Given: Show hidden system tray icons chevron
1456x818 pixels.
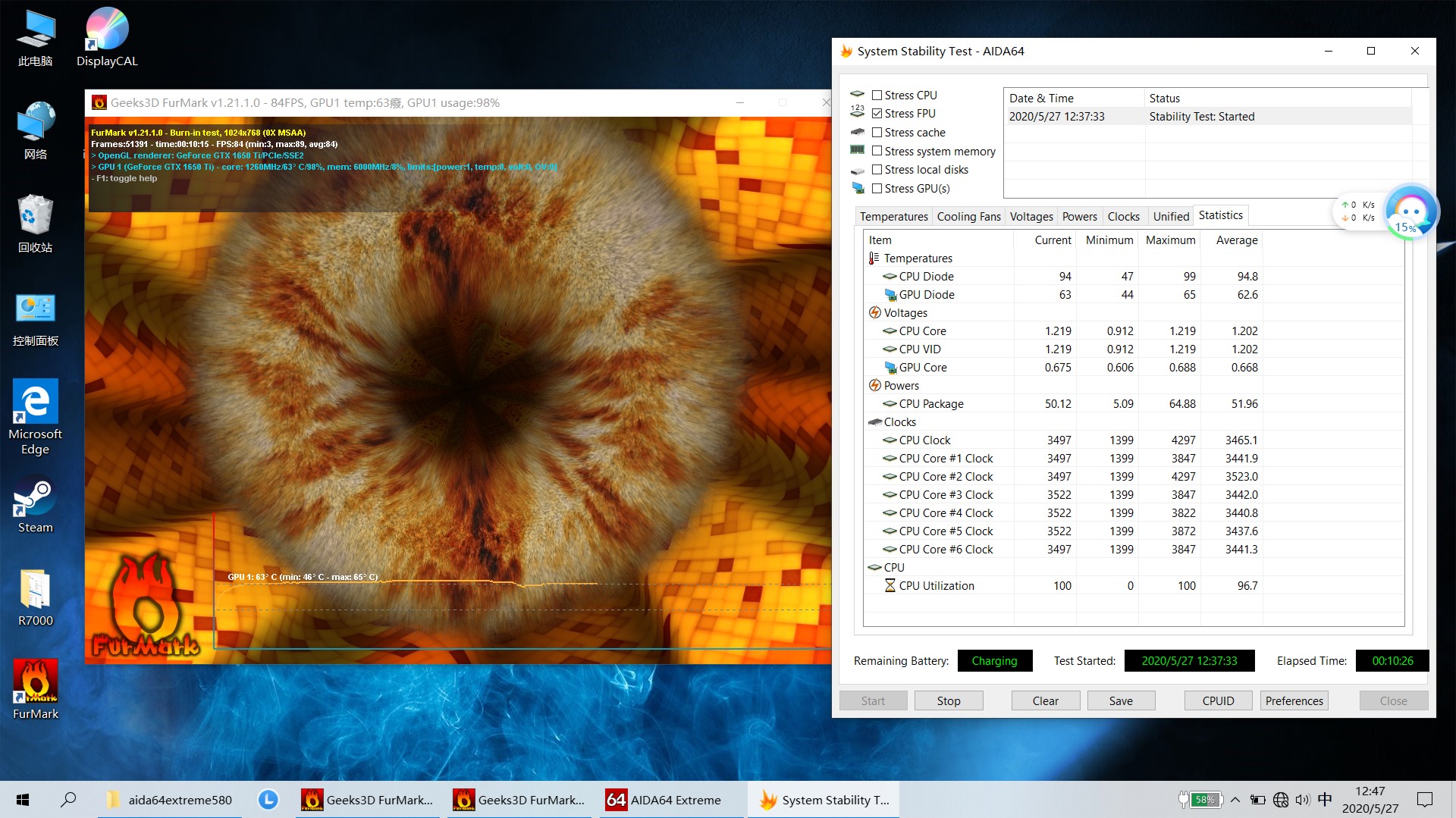Looking at the screenshot, I should point(1235,800).
